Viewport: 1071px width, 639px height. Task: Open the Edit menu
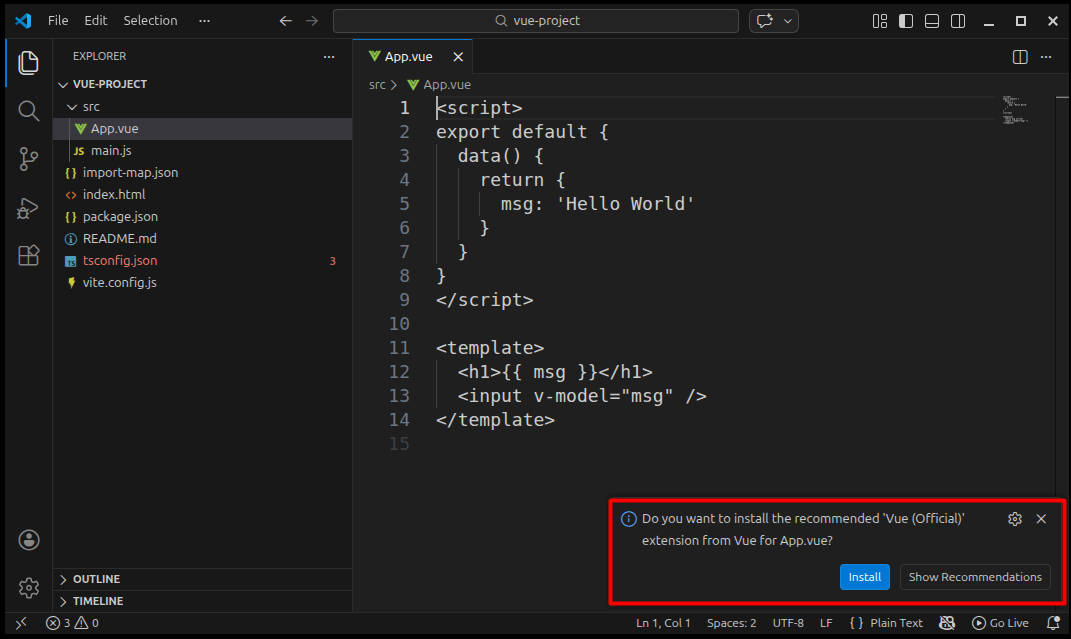coord(96,20)
